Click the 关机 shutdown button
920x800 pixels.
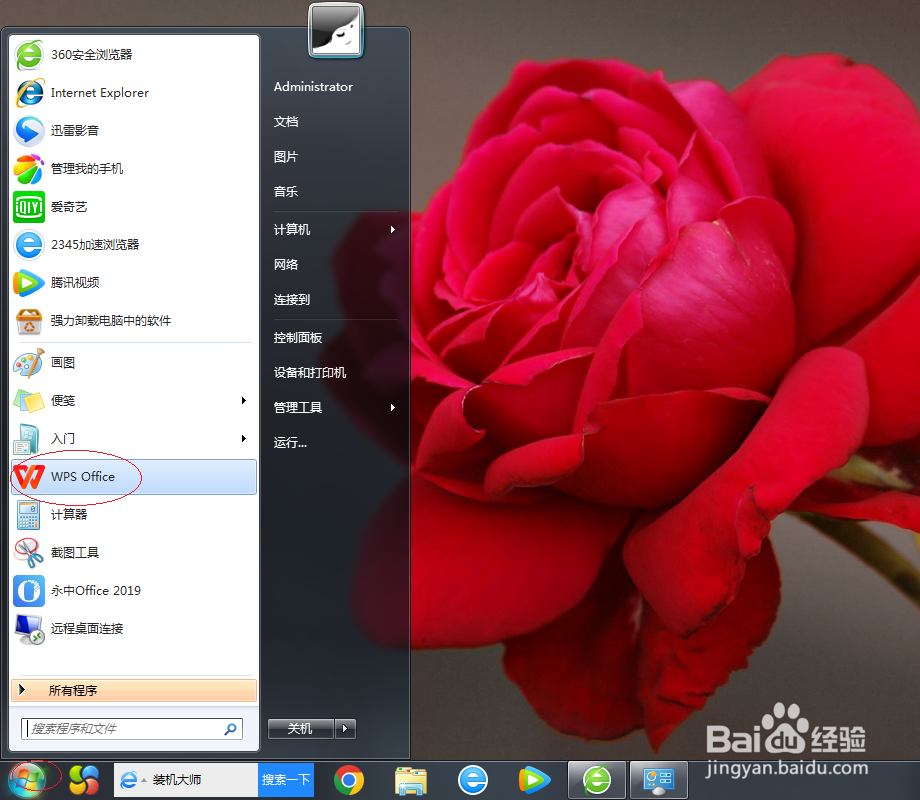300,728
